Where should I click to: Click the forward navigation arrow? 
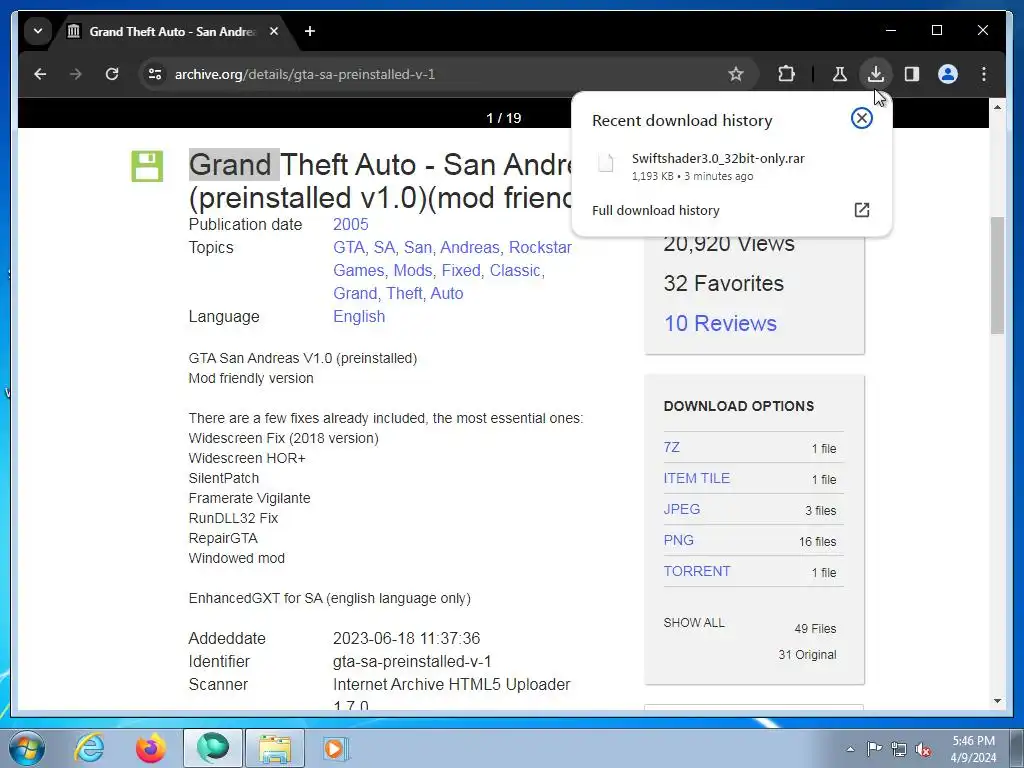click(x=76, y=74)
